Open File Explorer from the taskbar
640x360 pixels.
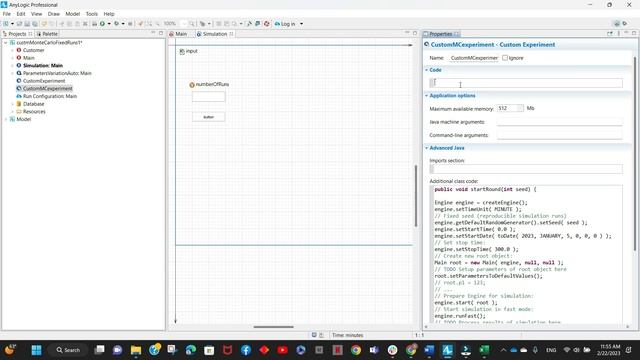pos(136,350)
